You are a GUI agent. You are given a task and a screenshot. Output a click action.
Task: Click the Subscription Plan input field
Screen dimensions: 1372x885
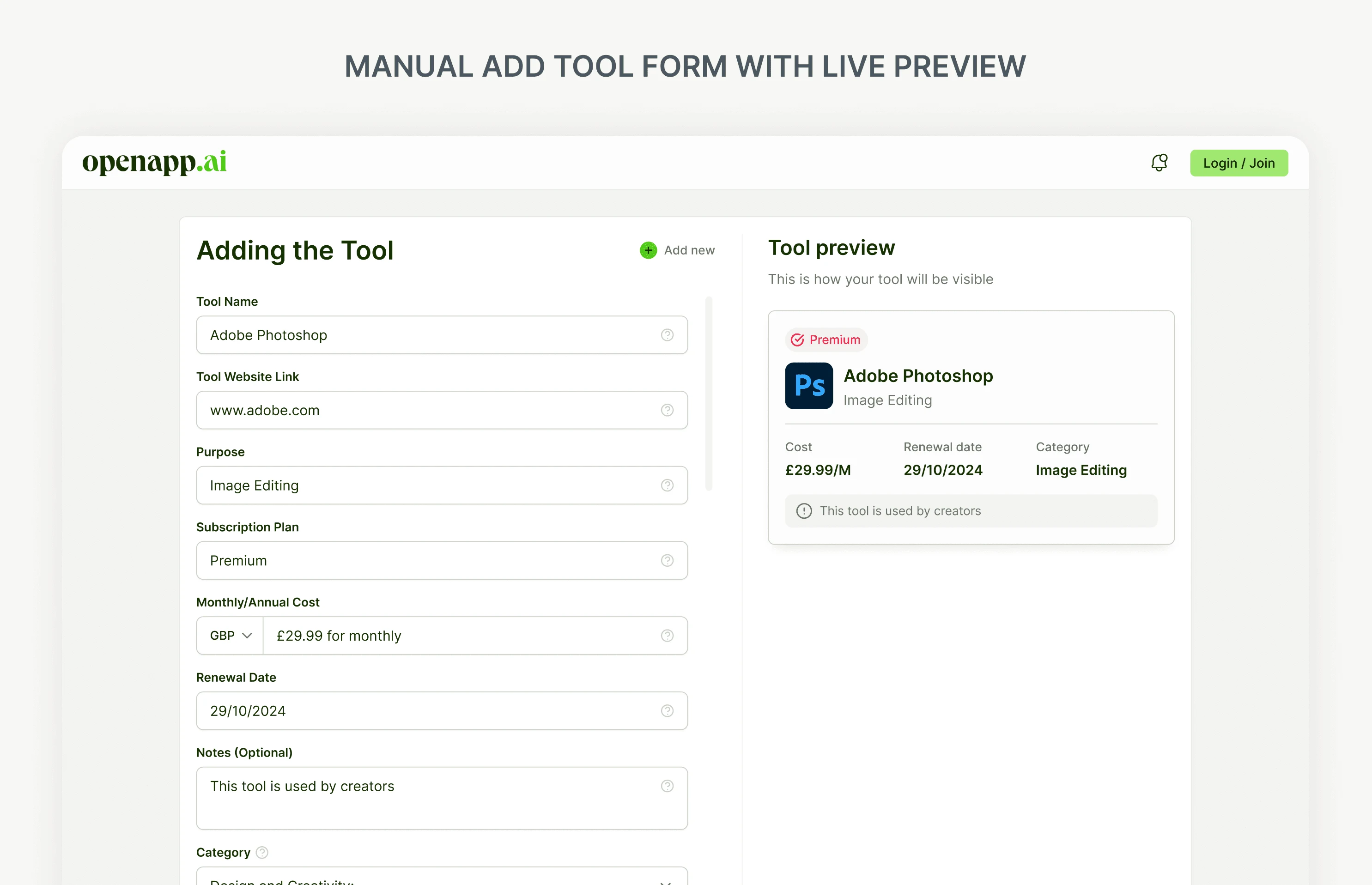click(442, 560)
